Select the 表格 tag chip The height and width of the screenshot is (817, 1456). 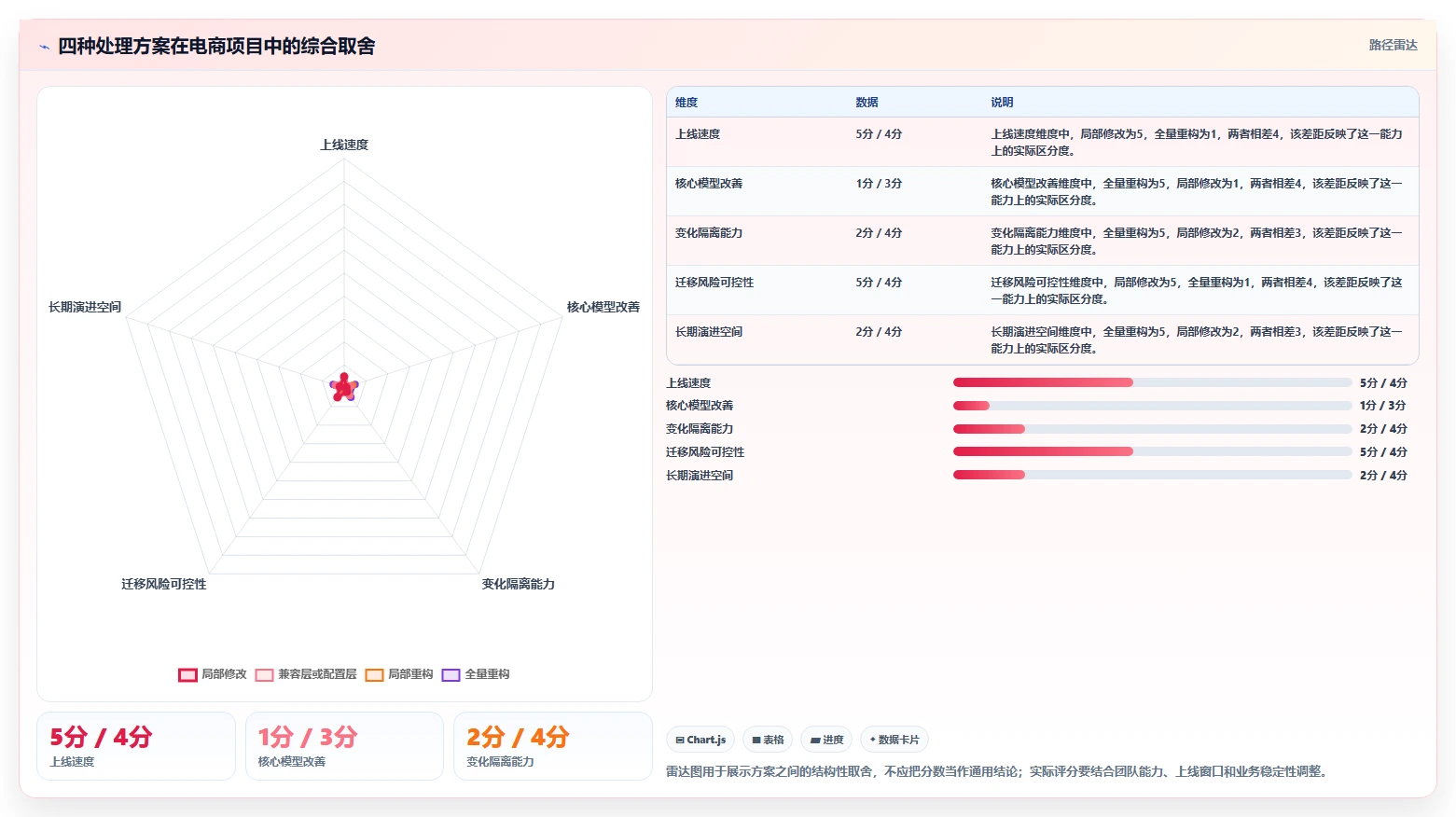[x=768, y=740]
